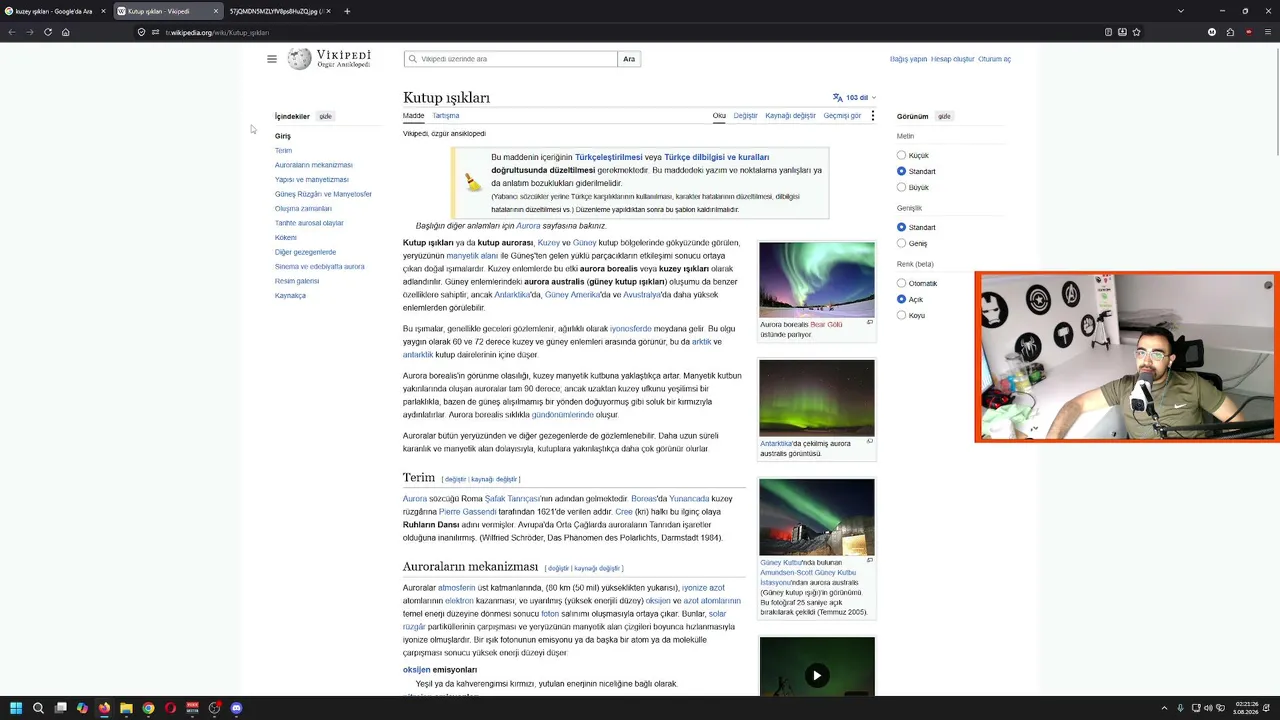
Task: Open the Değiştir edit tab
Action: [x=746, y=116]
